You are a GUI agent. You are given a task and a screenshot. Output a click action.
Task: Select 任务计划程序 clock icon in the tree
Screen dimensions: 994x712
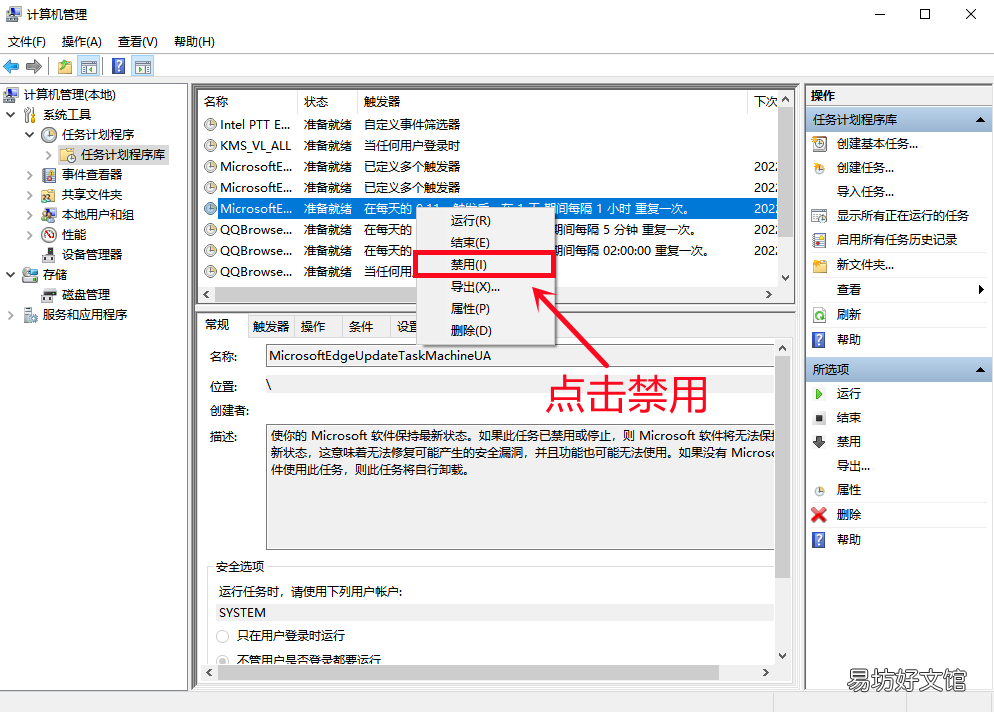tap(49, 134)
